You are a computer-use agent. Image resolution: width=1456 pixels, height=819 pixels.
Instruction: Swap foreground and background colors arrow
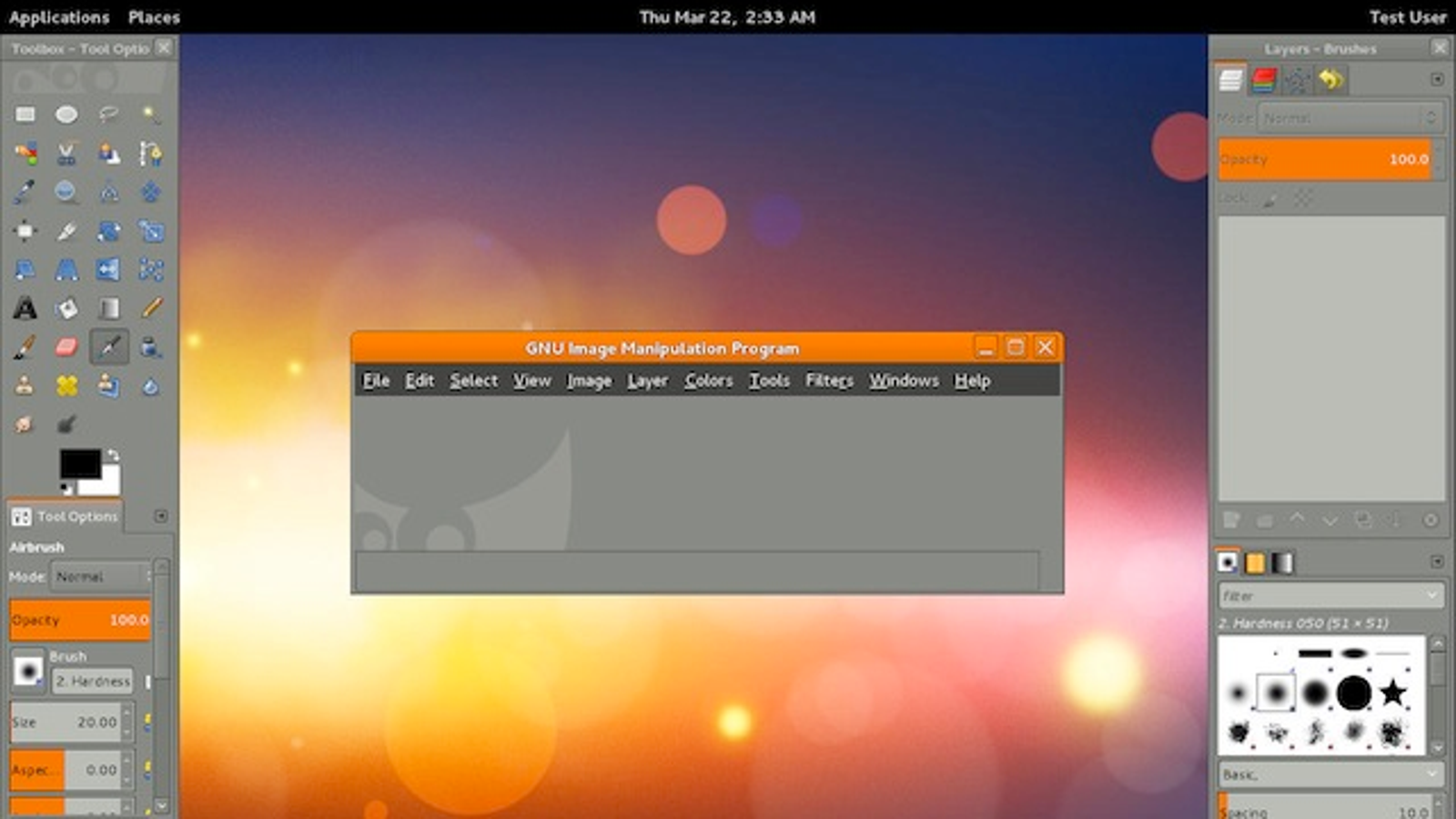coord(112,454)
